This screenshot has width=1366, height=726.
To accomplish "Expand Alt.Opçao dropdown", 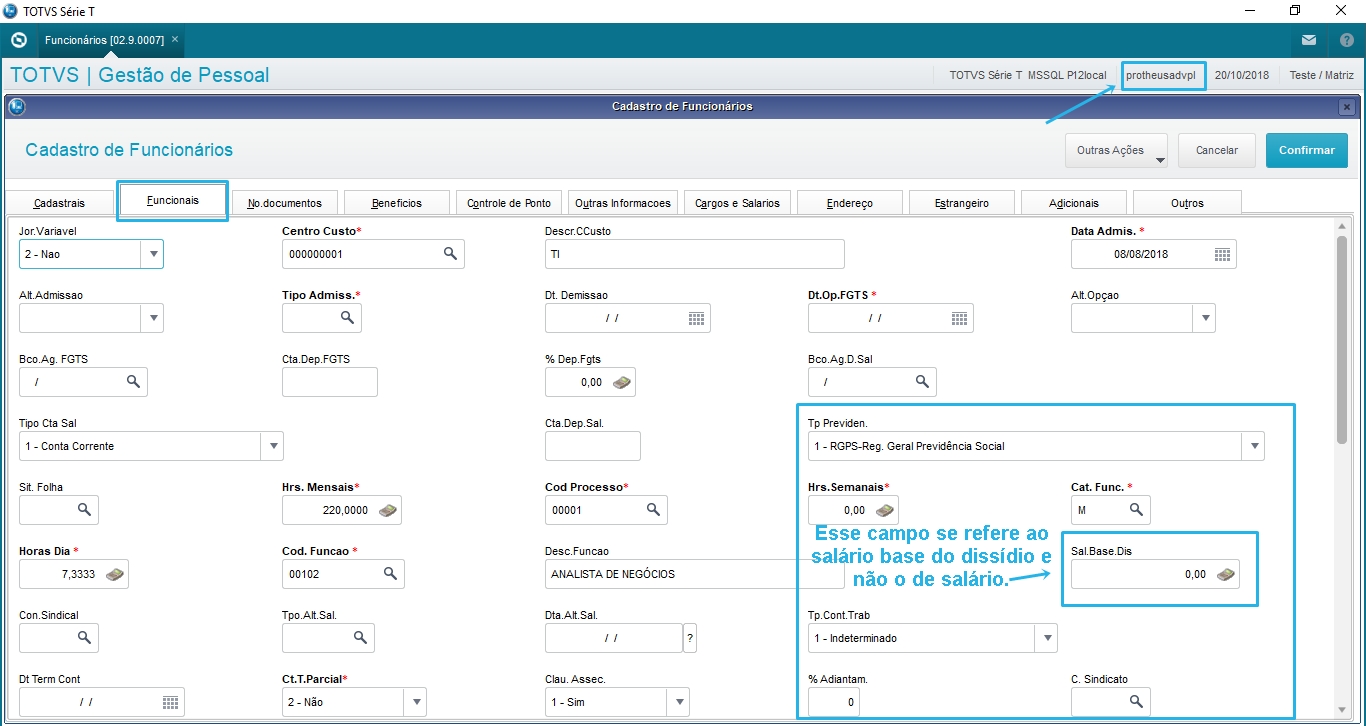I will pyautogui.click(x=1205, y=318).
